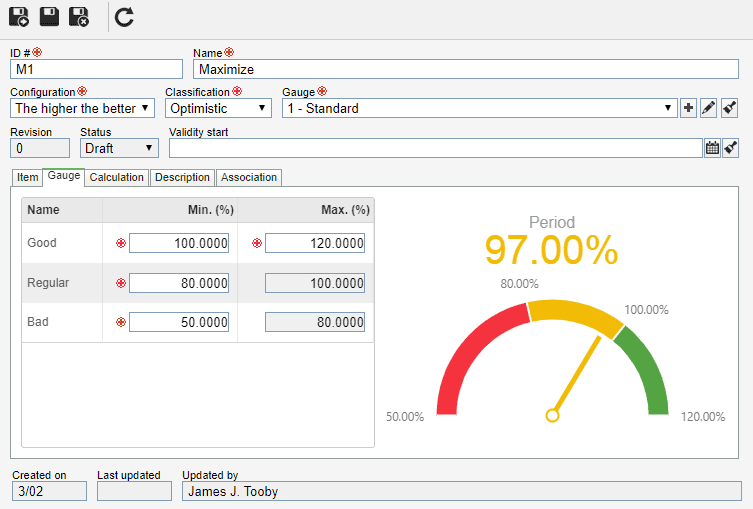Image resolution: width=753 pixels, height=509 pixels.
Task: Select the Item tab
Action: point(27,177)
